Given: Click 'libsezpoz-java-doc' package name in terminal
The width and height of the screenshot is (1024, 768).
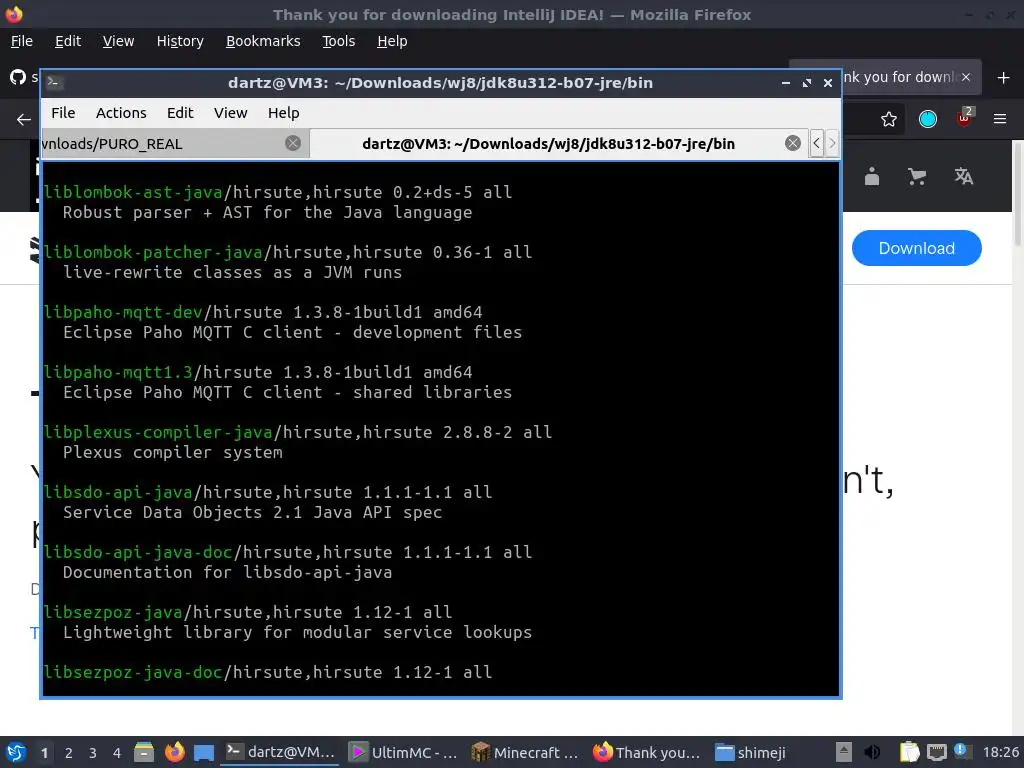Looking at the screenshot, I should (x=133, y=672).
